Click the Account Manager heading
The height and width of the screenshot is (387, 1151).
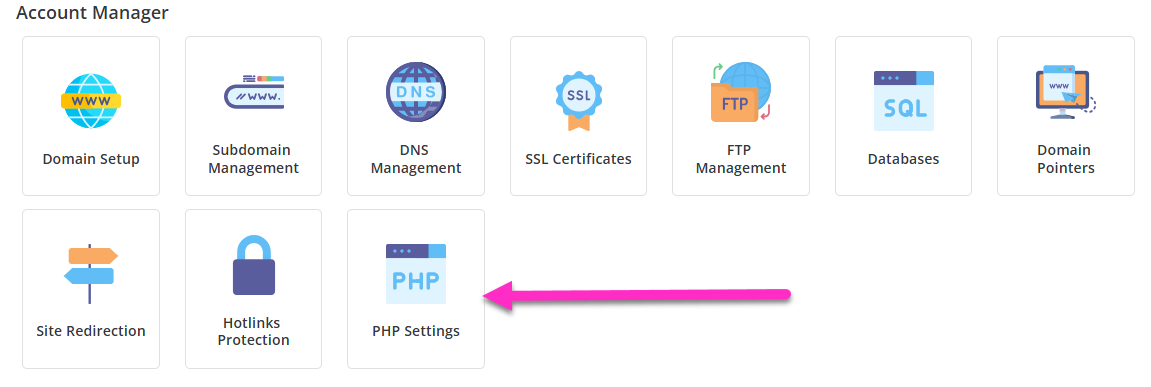click(92, 12)
